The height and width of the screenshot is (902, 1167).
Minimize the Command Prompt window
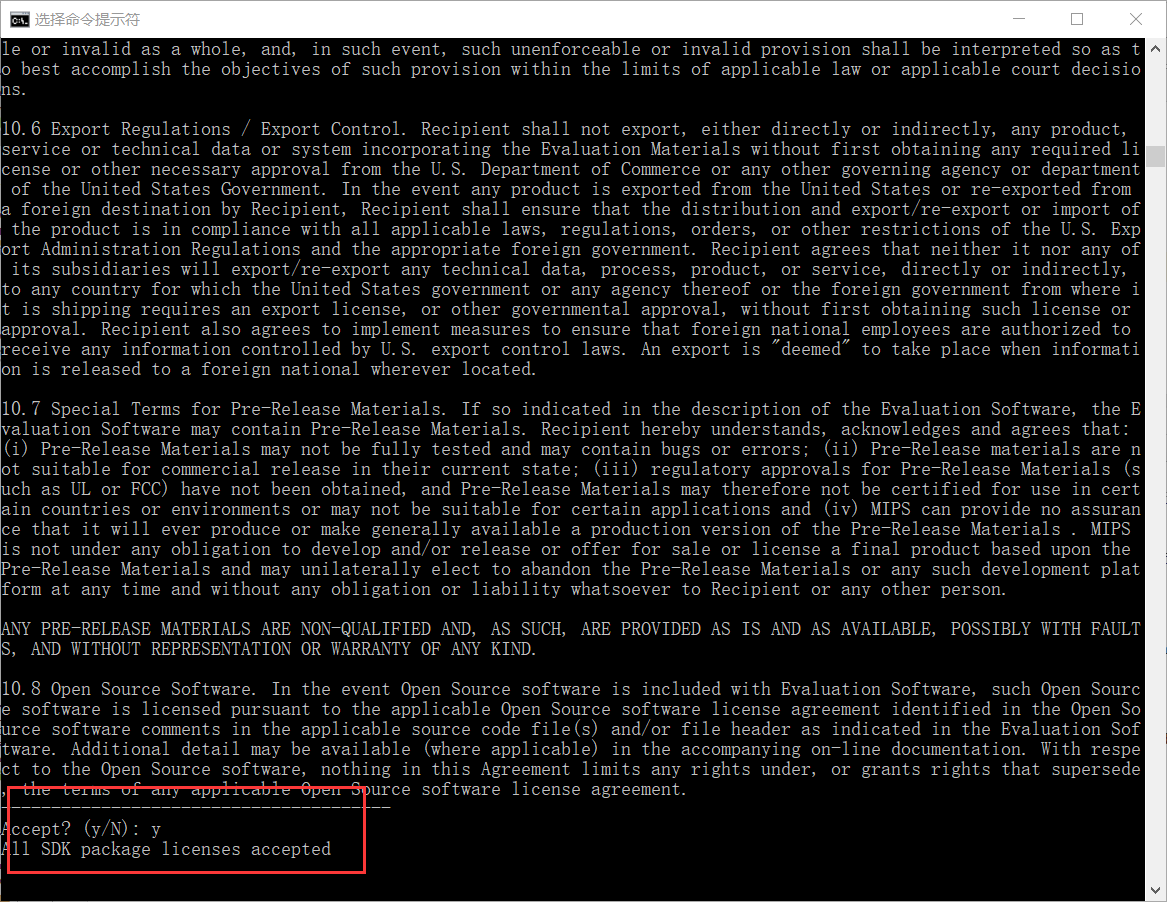tap(1019, 19)
